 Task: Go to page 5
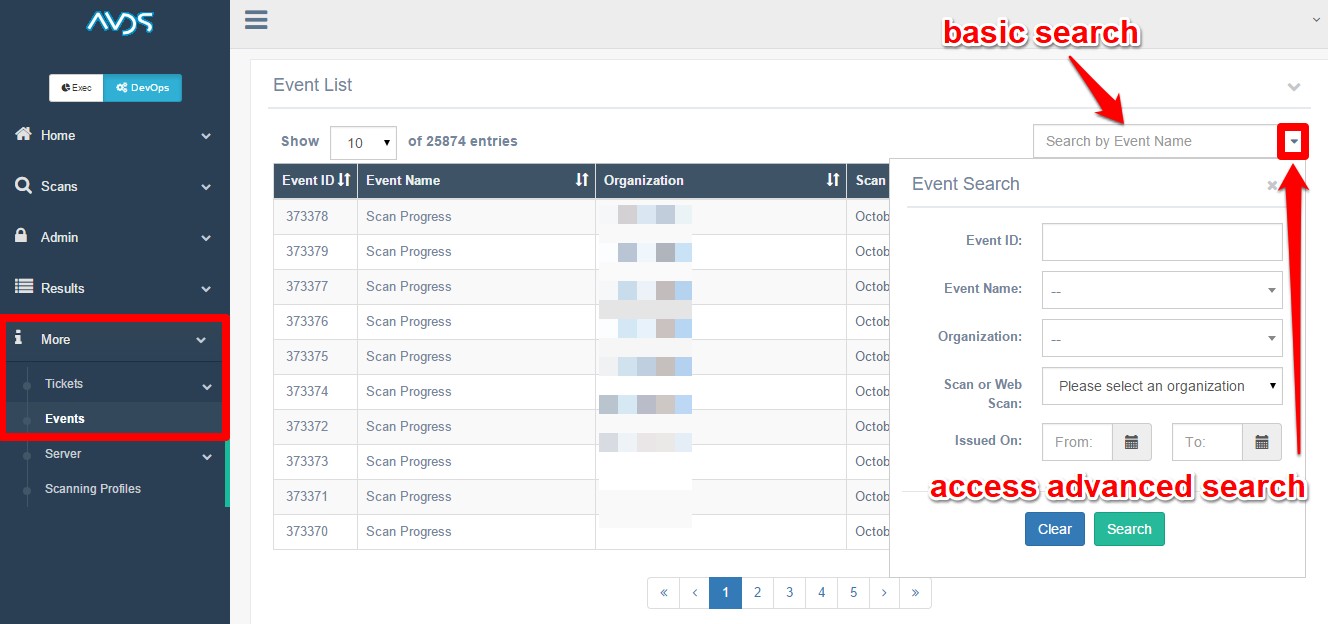853,592
